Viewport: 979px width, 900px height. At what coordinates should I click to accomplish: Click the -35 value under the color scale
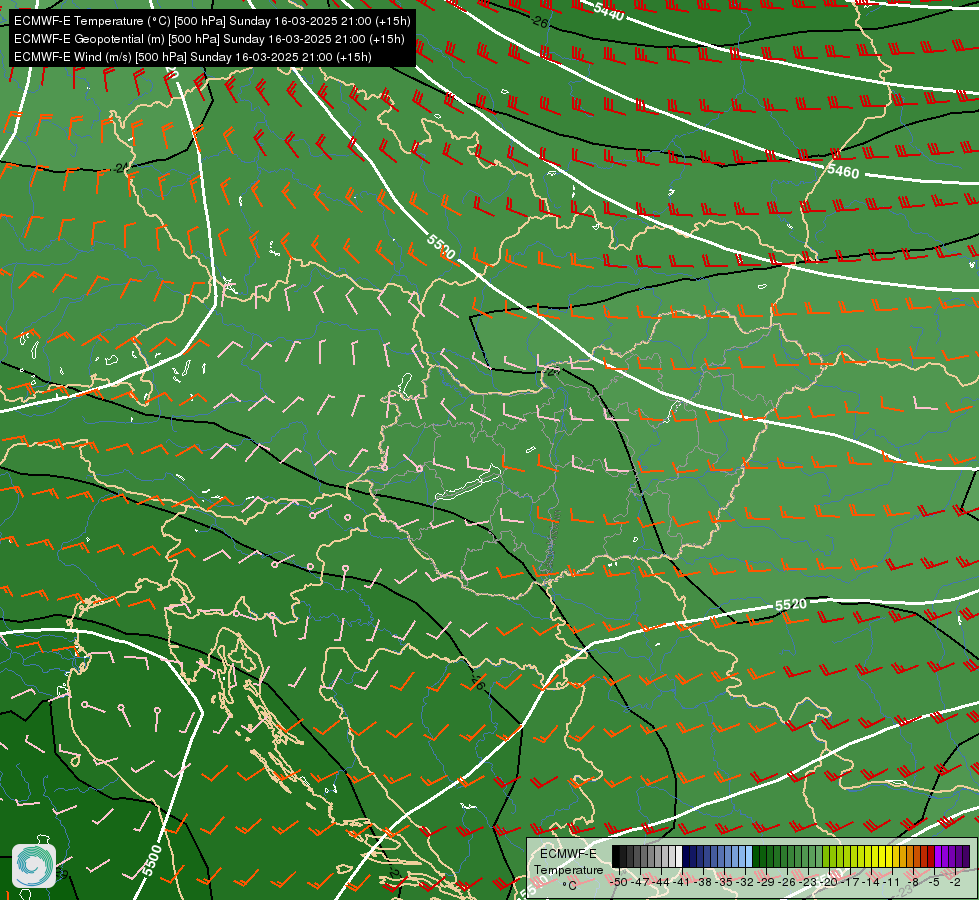(724, 882)
